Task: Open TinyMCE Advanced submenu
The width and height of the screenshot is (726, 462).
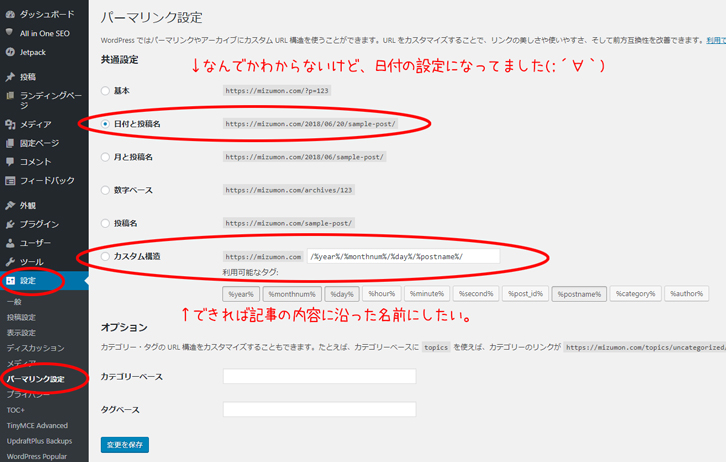Action: [37, 425]
